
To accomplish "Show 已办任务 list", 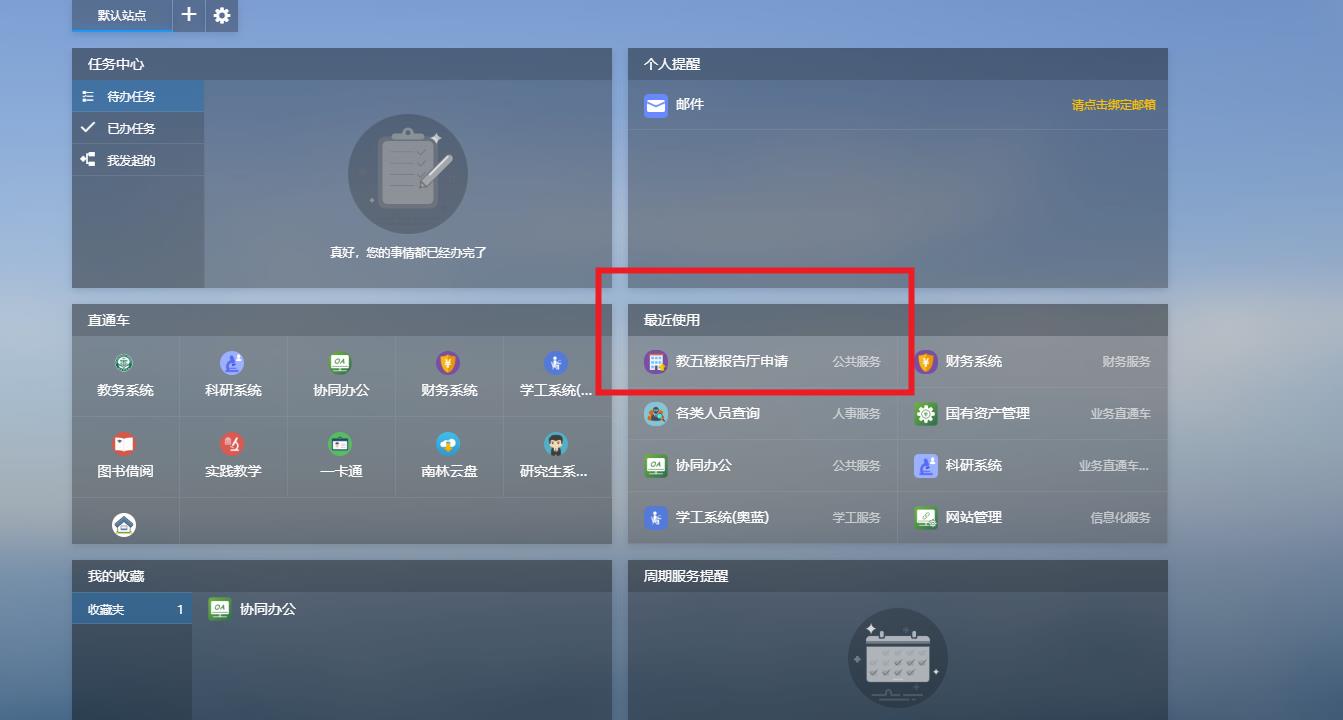I will pyautogui.click(x=131, y=129).
